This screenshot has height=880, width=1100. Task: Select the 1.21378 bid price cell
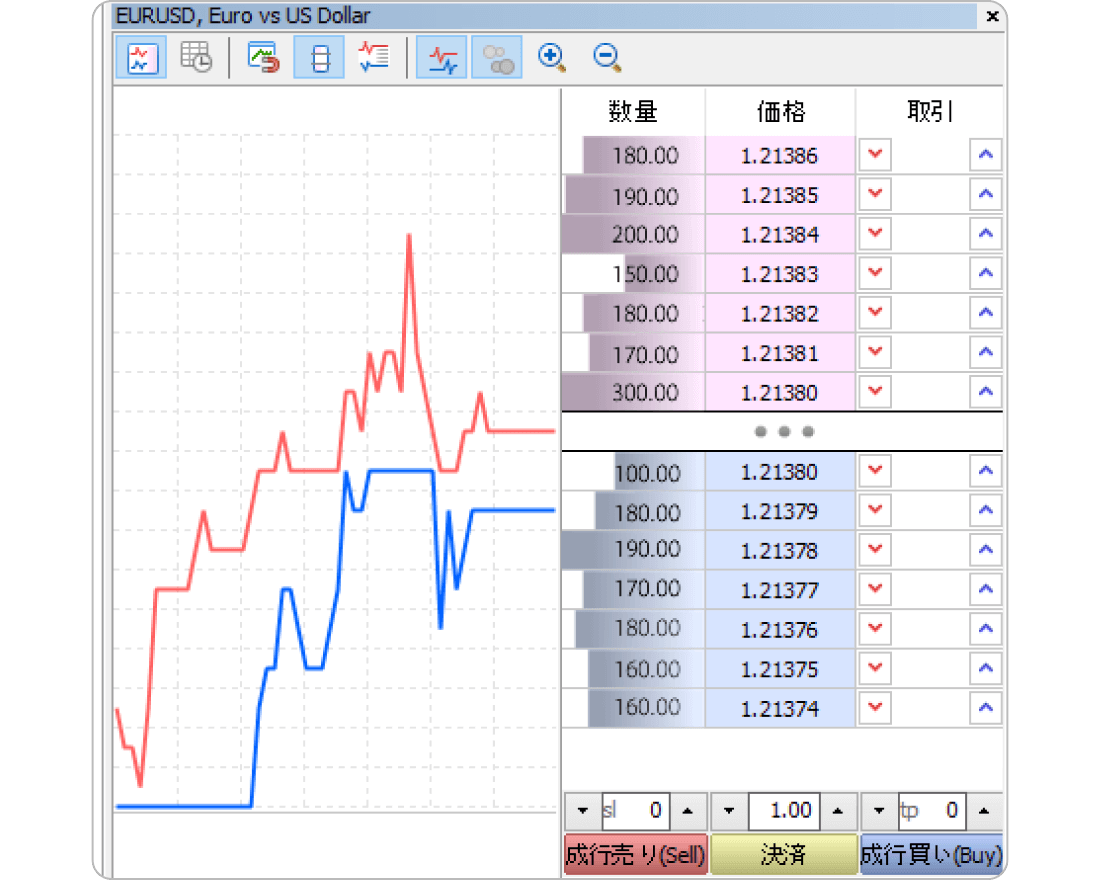(x=780, y=549)
